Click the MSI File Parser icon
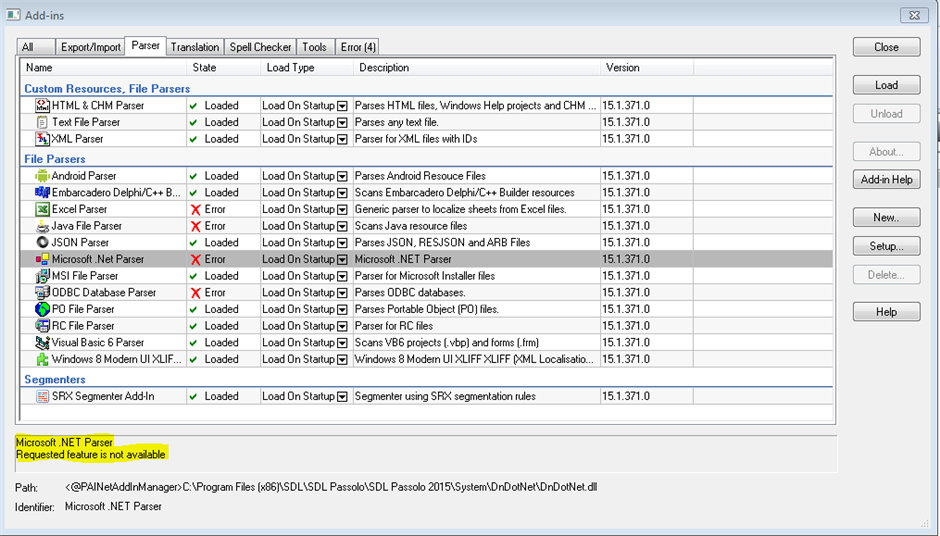 42,276
